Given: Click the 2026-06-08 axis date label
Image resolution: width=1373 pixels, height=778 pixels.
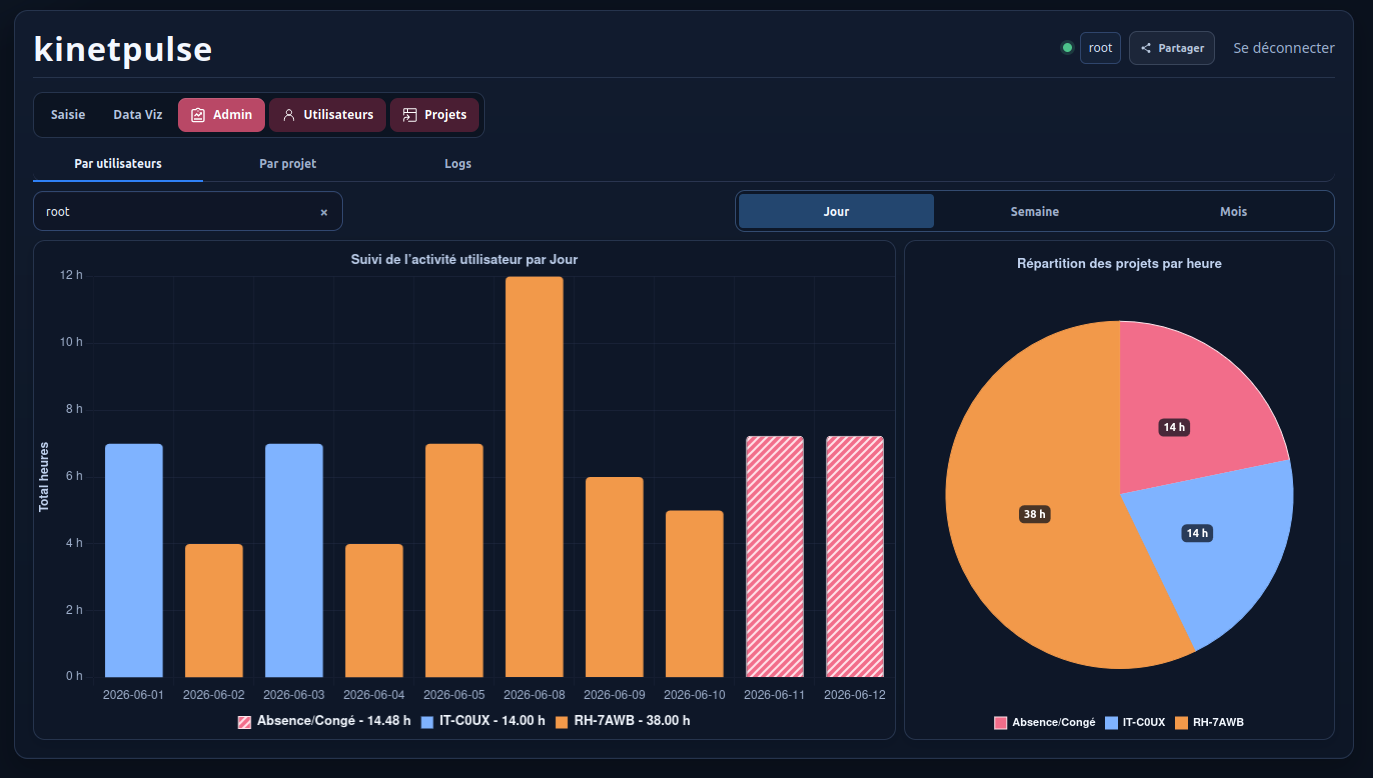Looking at the screenshot, I should click(534, 695).
